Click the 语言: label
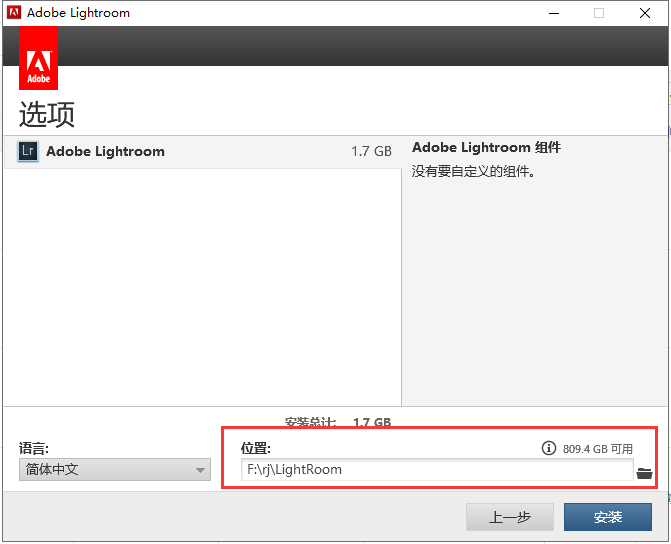The image size is (671, 544). pyautogui.click(x=34, y=448)
